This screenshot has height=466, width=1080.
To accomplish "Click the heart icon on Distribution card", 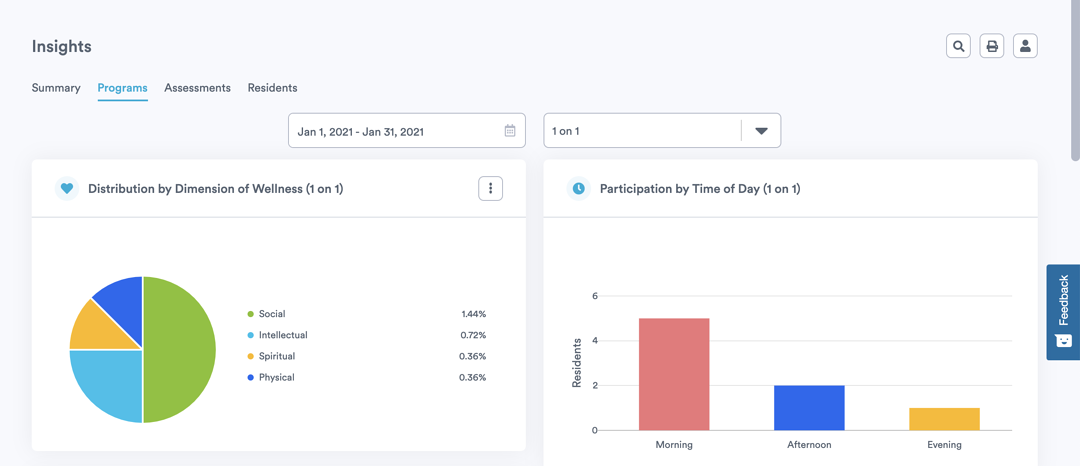I will (x=67, y=188).
